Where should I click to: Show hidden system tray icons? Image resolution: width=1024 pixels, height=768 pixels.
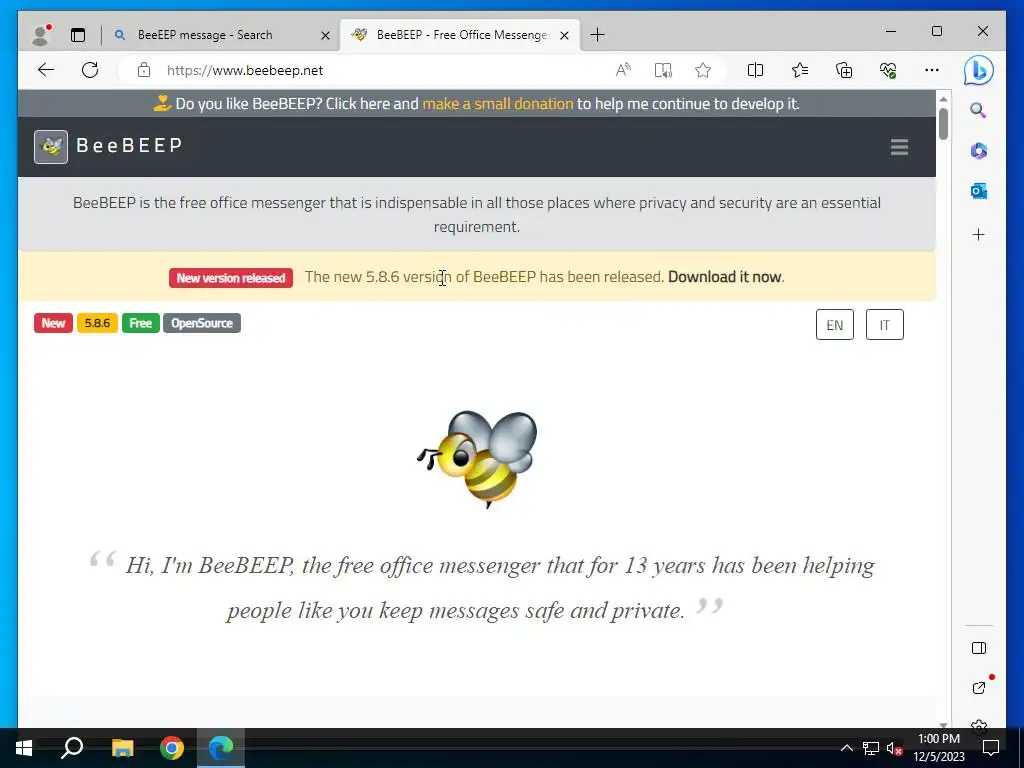pyautogui.click(x=846, y=748)
